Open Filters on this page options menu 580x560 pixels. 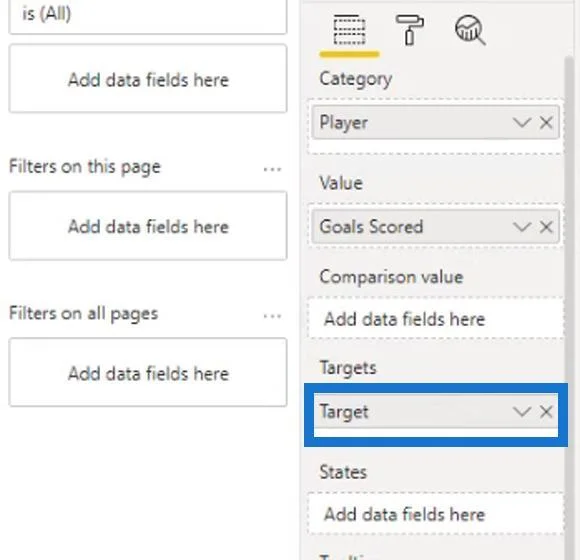click(x=272, y=169)
